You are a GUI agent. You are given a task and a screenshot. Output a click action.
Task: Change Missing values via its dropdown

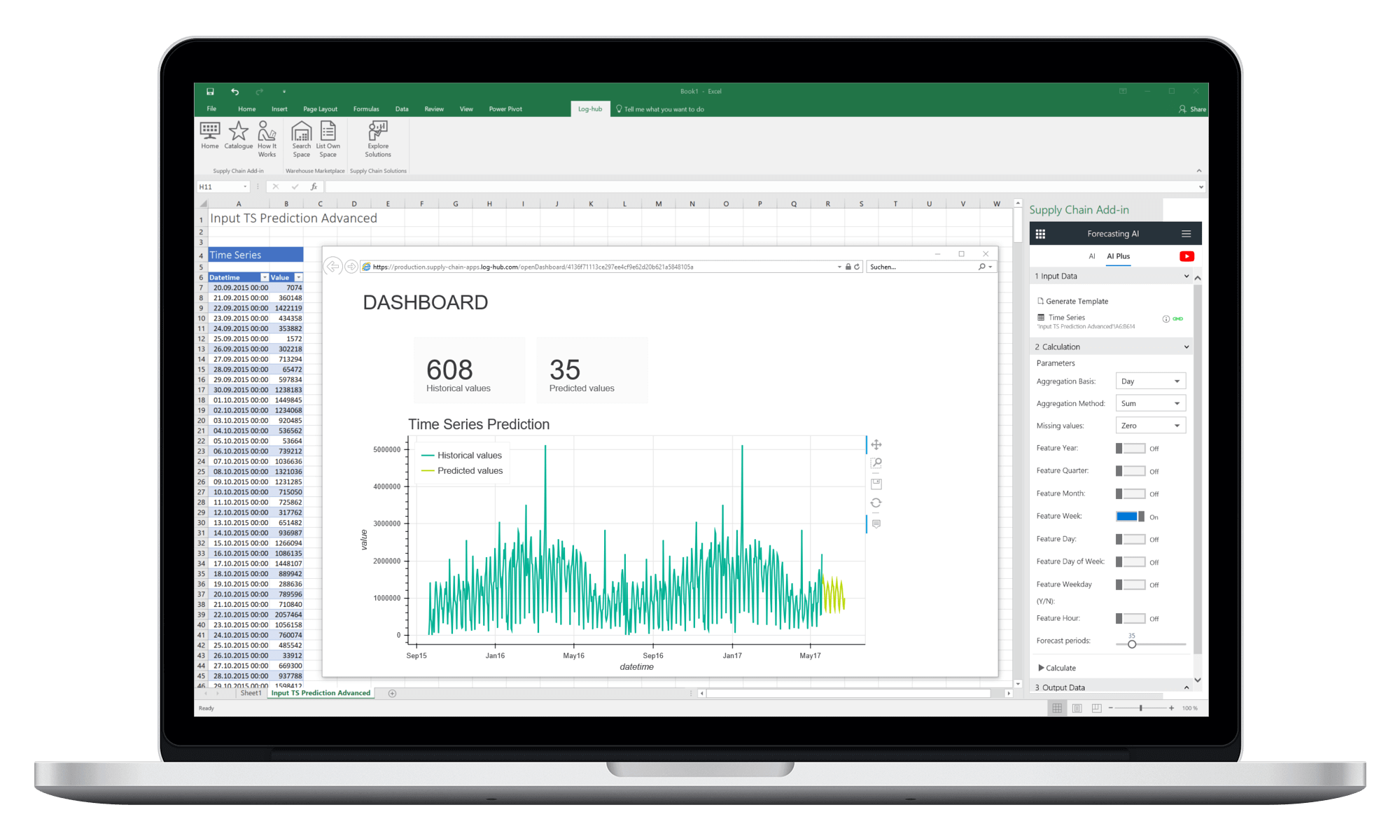[x=1150, y=425]
